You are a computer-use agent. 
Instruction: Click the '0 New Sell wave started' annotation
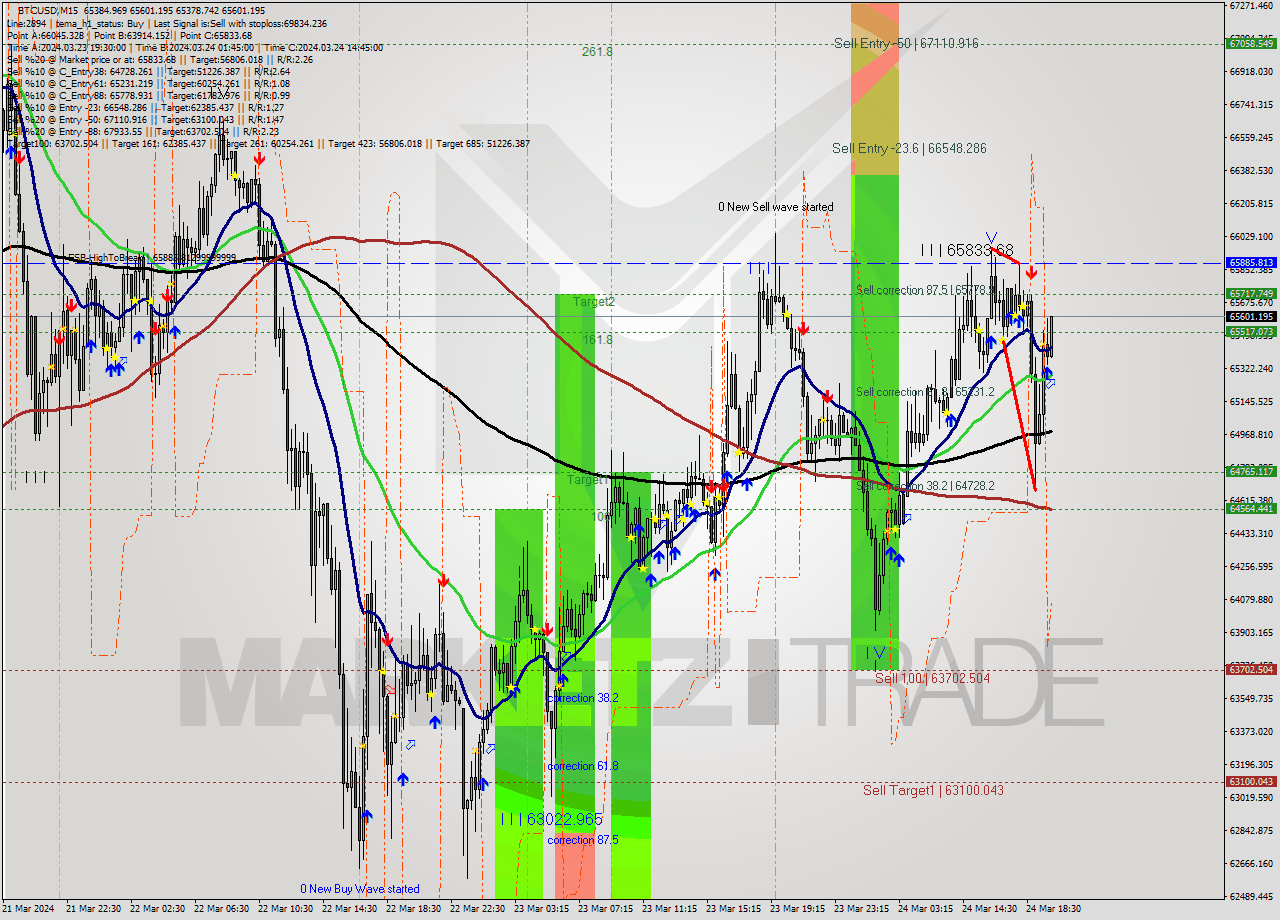[x=775, y=207]
